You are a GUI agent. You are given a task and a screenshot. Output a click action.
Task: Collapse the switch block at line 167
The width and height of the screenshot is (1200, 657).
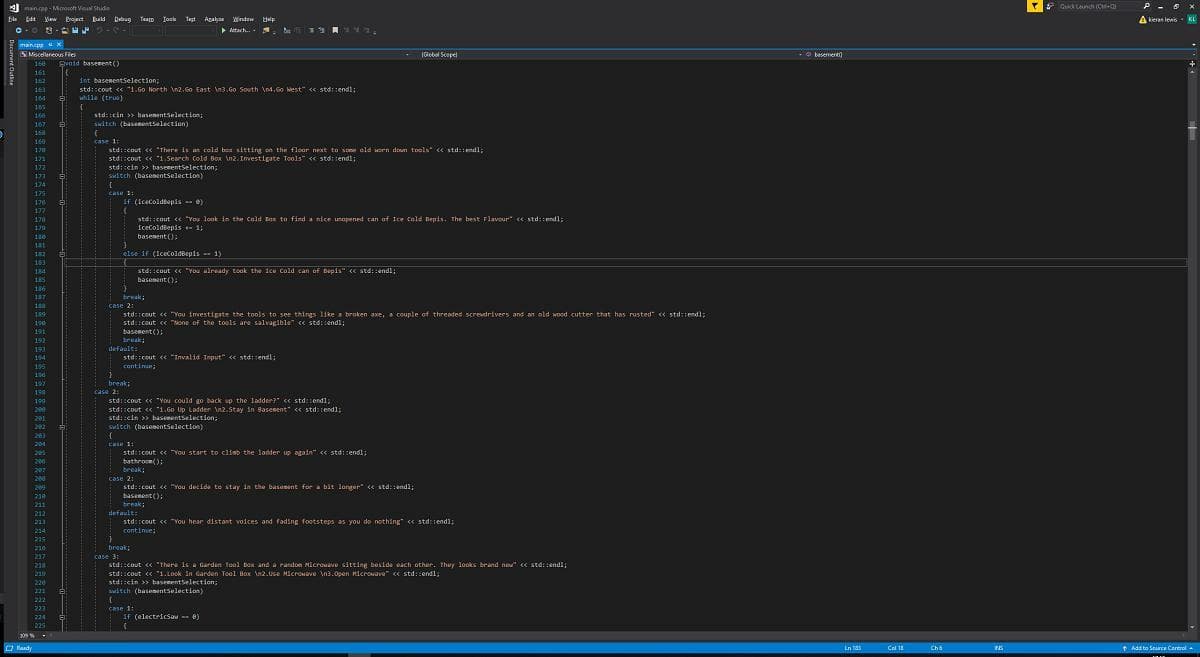[x=62, y=124]
